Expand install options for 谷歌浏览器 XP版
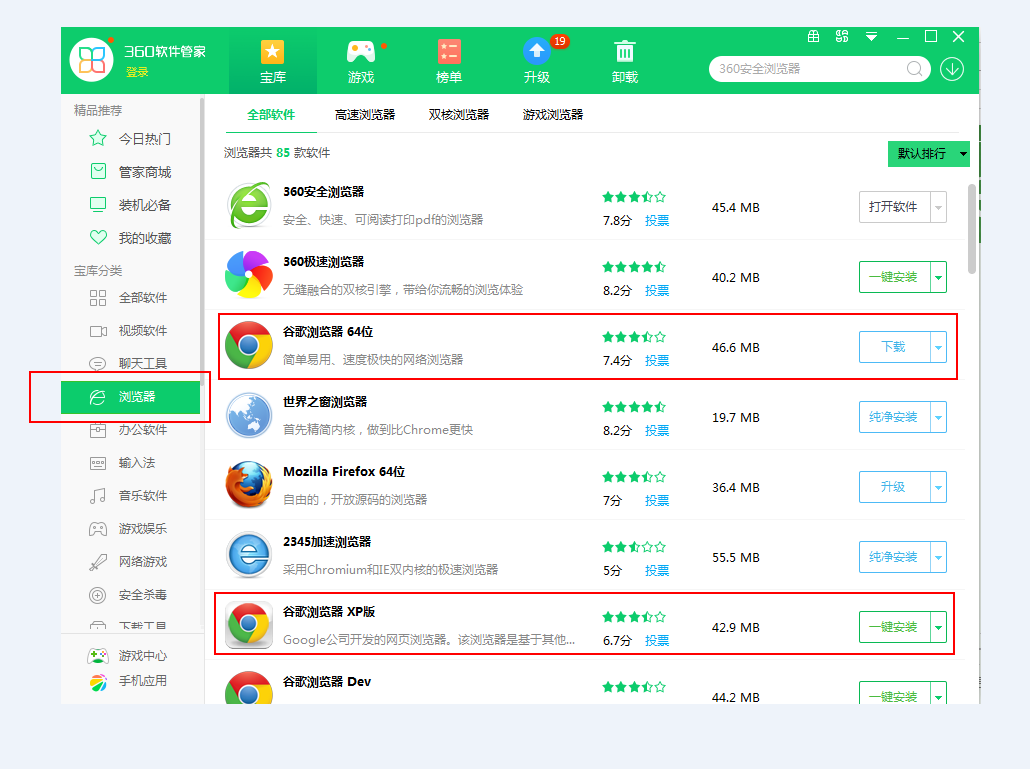The width and height of the screenshot is (1030, 769). pos(938,627)
